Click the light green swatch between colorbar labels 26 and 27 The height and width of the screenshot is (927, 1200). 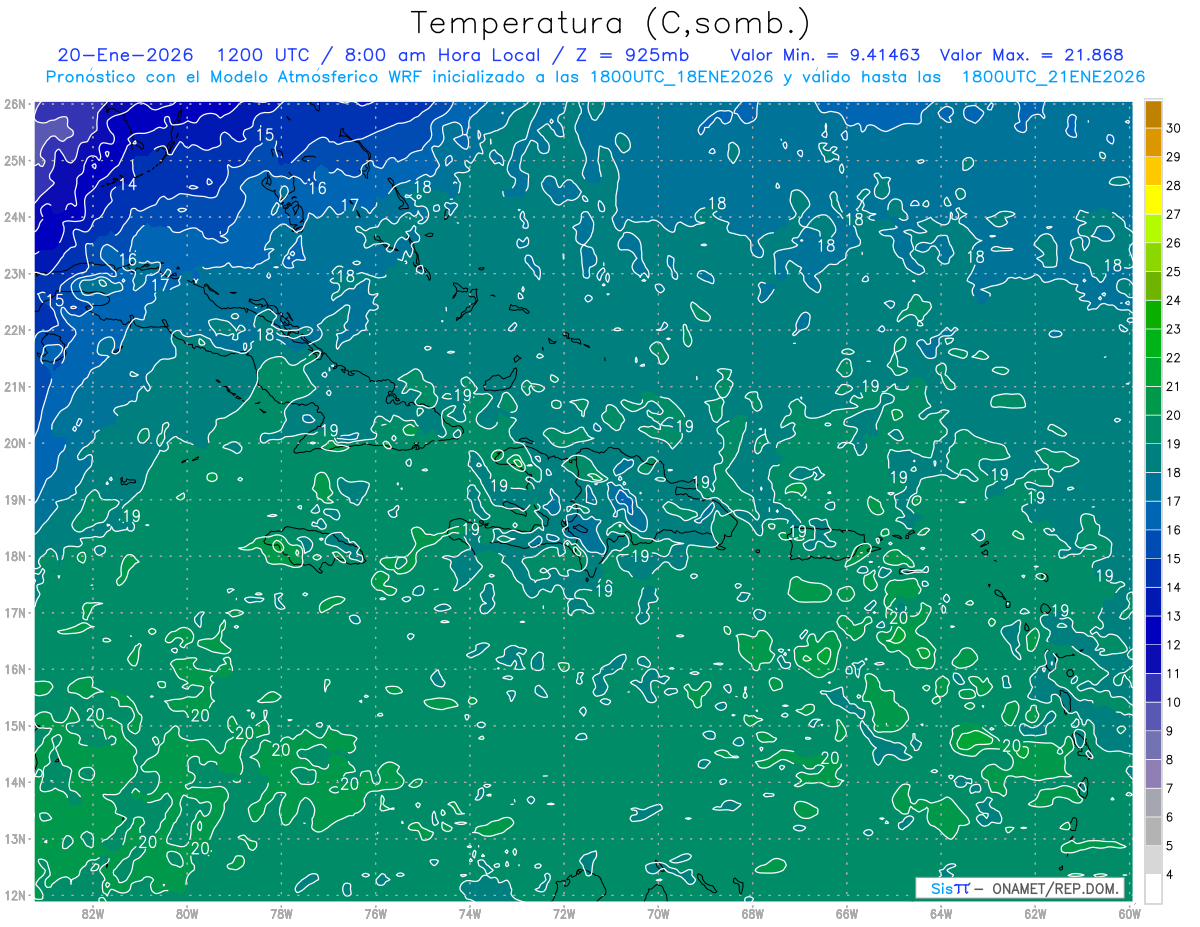[1153, 228]
